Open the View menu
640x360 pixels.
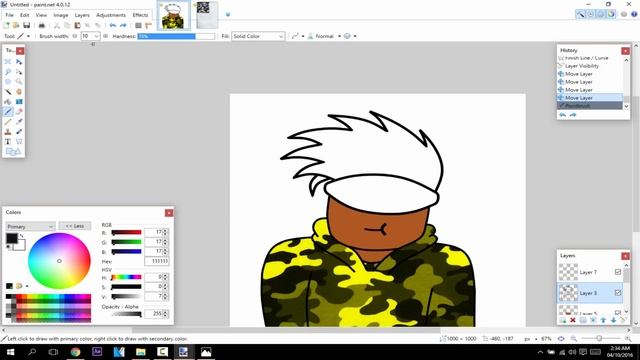coord(41,15)
